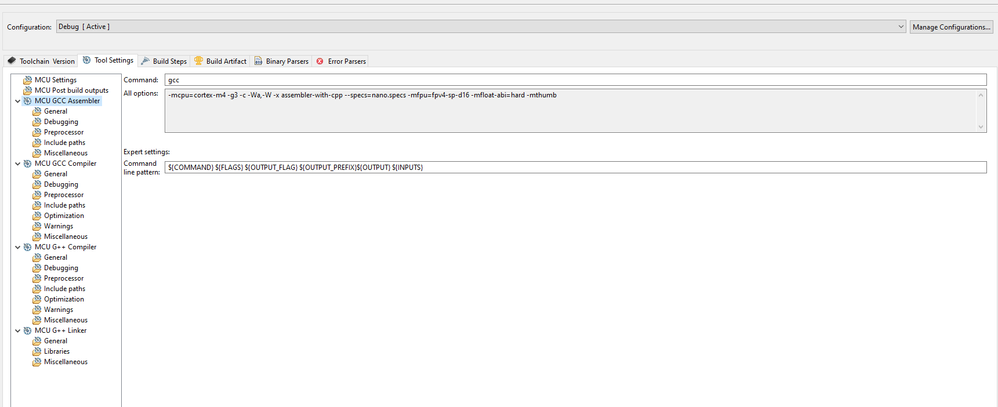Click the Command field containing gcc
The height and width of the screenshot is (407, 998).
575,80
